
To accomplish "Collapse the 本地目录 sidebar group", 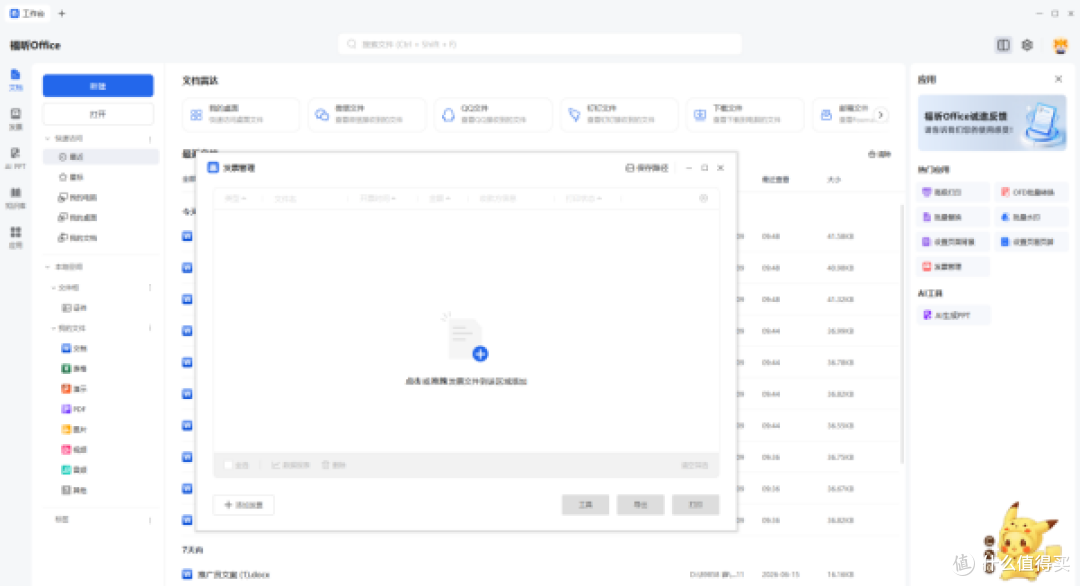I will point(48,266).
